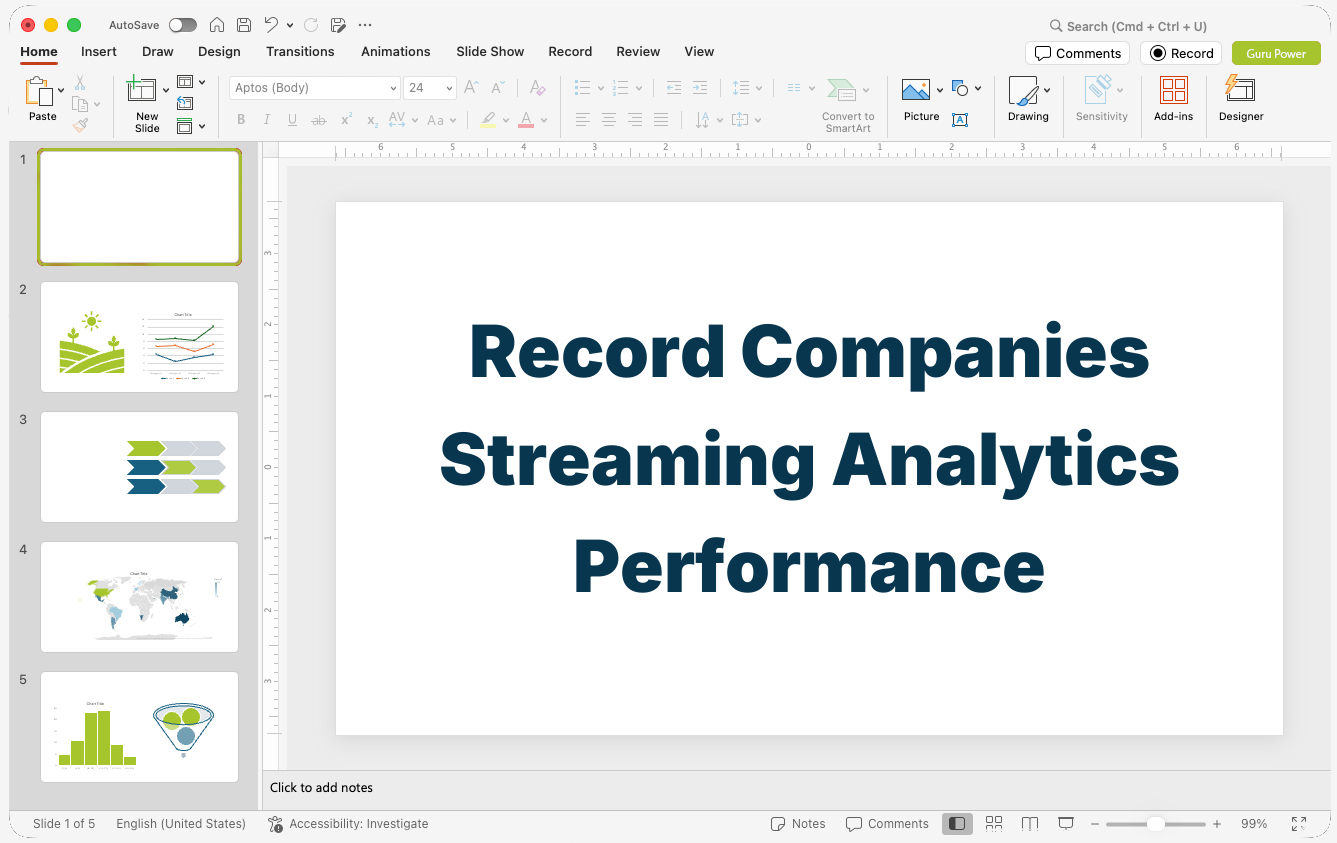Toggle the AutoSave switch
Viewport: 1337px width, 843px height.
(x=183, y=25)
